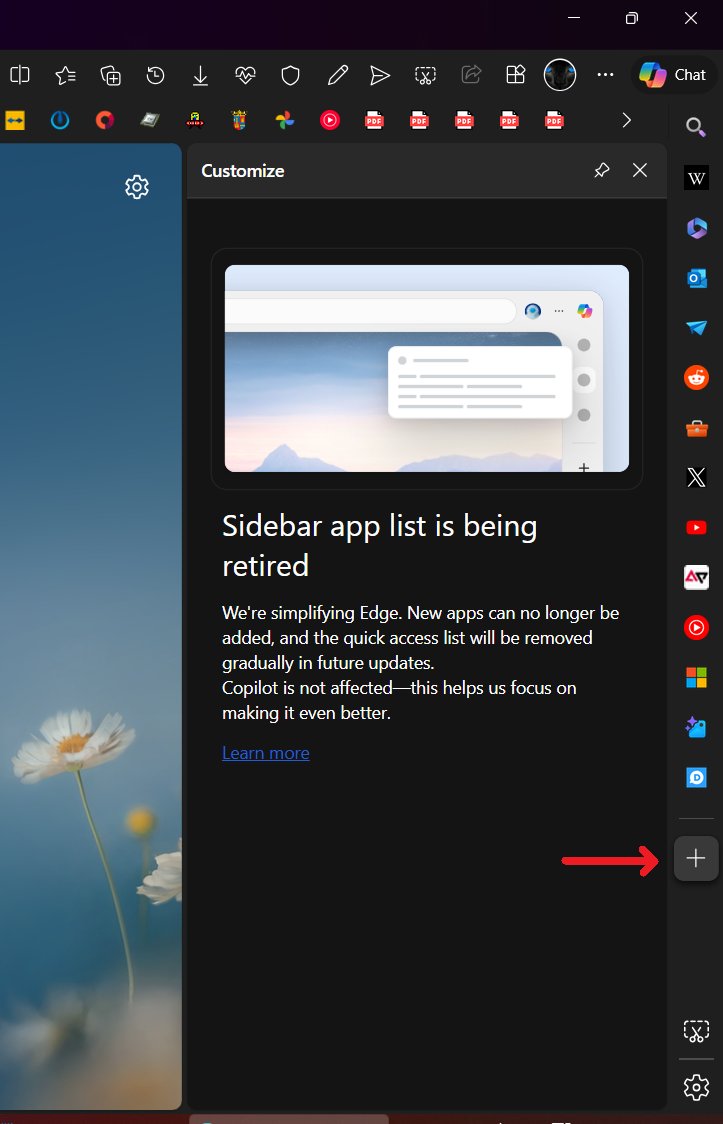Click the sidebar Search icon

coord(696,126)
